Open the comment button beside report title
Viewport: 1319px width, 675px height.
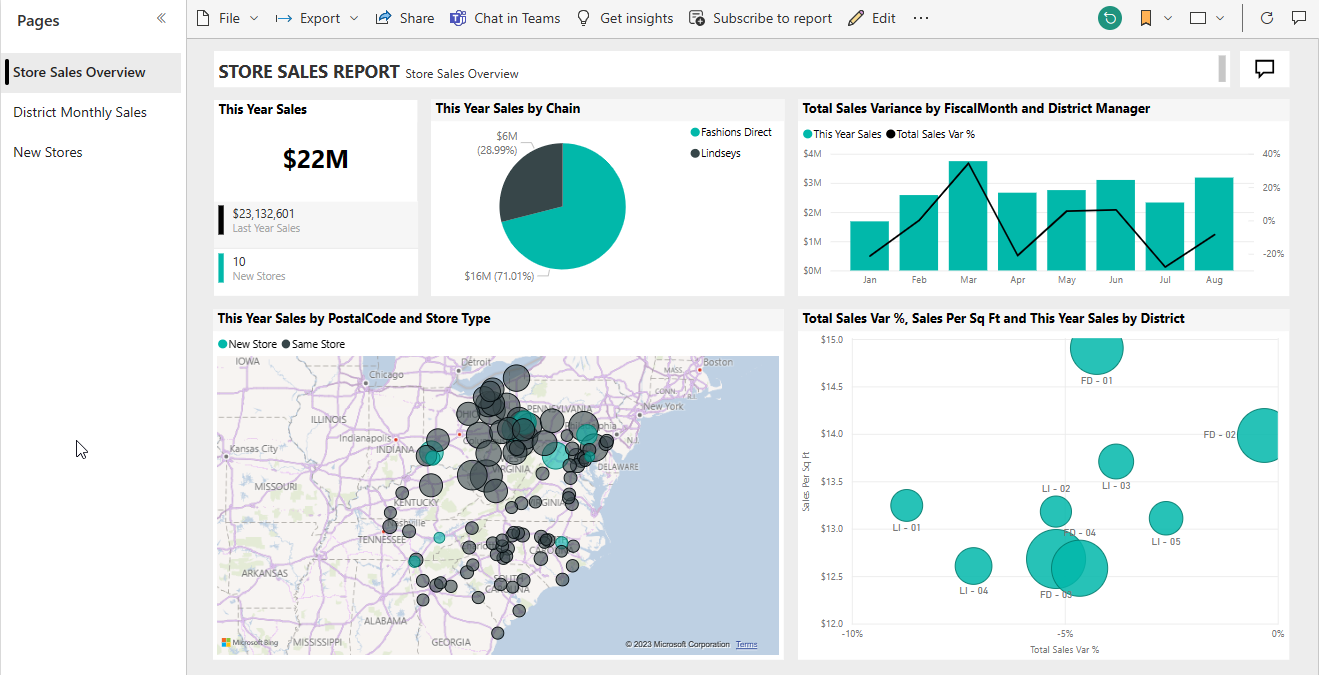pos(1264,69)
